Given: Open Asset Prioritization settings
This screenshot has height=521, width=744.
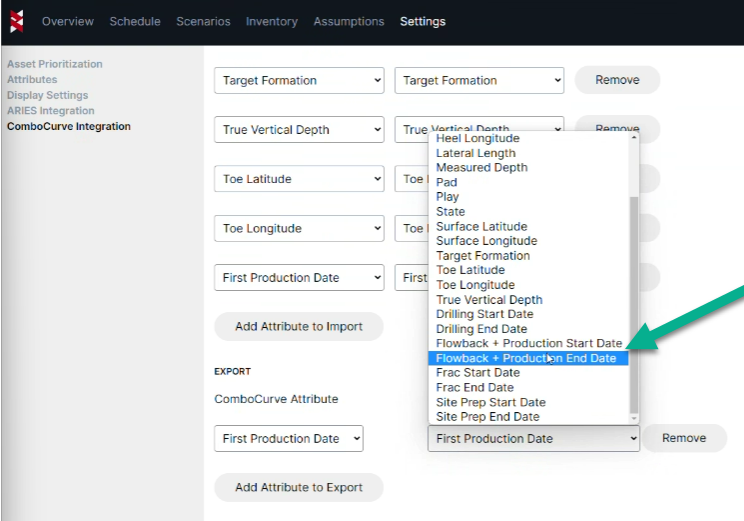Looking at the screenshot, I should pyautogui.click(x=54, y=64).
